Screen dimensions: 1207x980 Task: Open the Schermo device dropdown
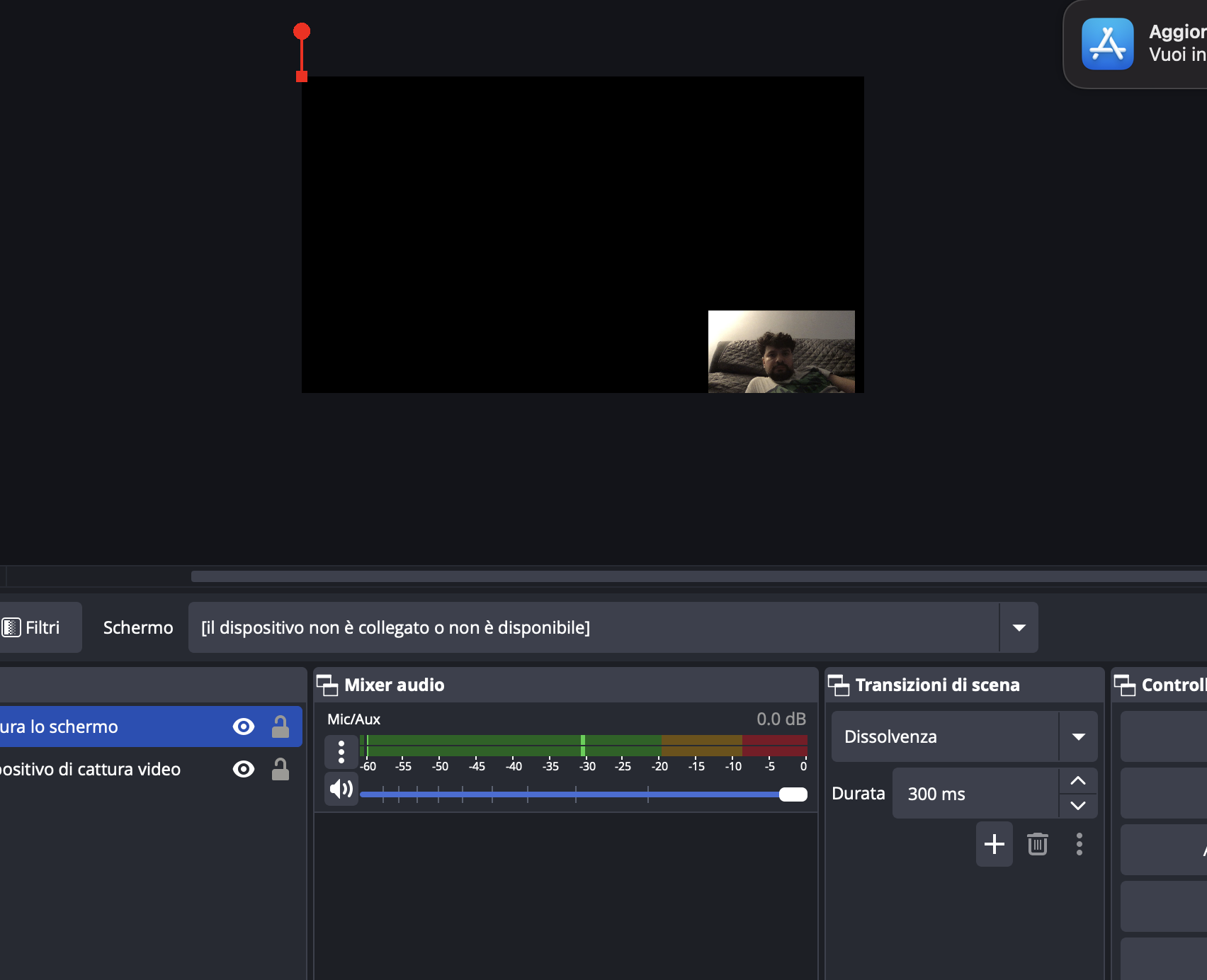point(1019,627)
